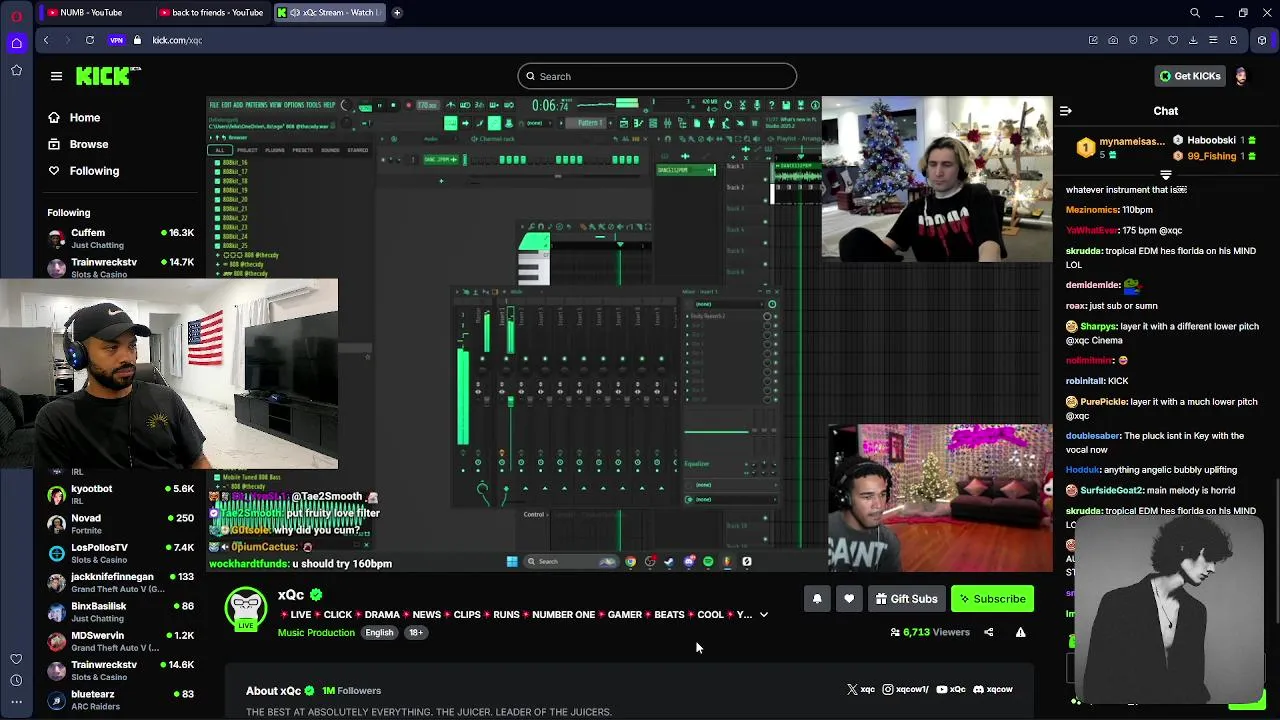The image size is (1280, 720).
Task: Click the browser tab search magnifier icon
Action: tap(1195, 13)
